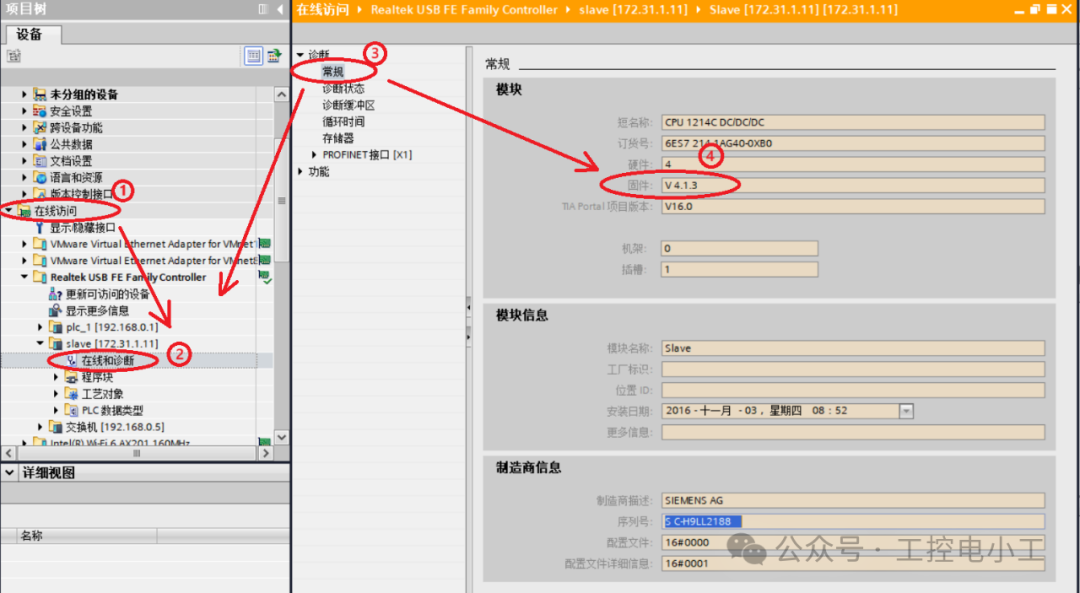Select 未分组的设备 icon
The height and width of the screenshot is (593, 1080).
40,94
